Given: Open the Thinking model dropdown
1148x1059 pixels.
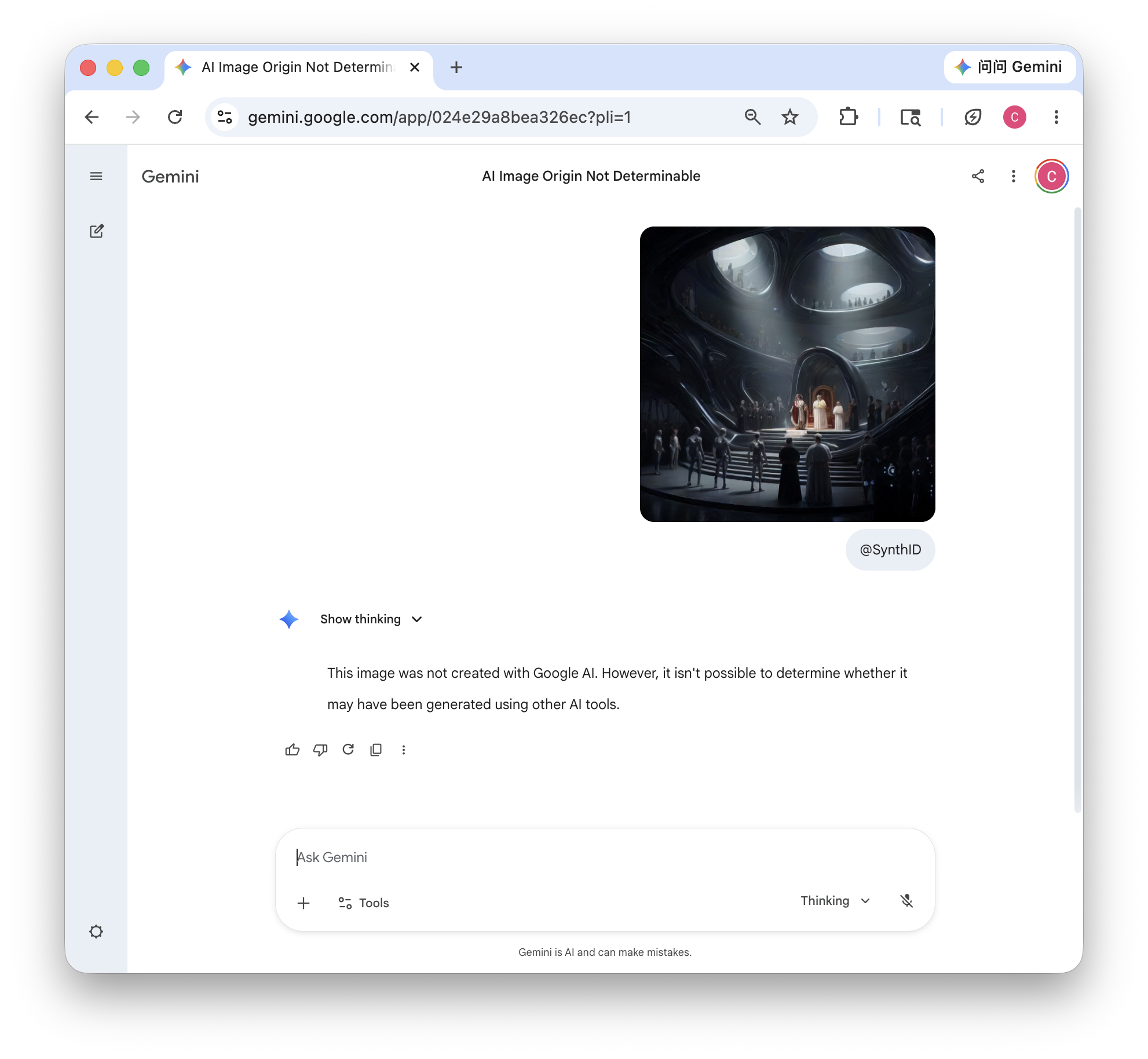Looking at the screenshot, I should click(x=835, y=901).
